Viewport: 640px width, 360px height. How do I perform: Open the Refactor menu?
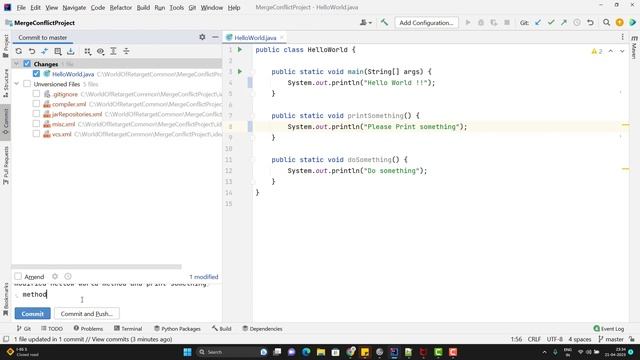[x=120, y=7]
